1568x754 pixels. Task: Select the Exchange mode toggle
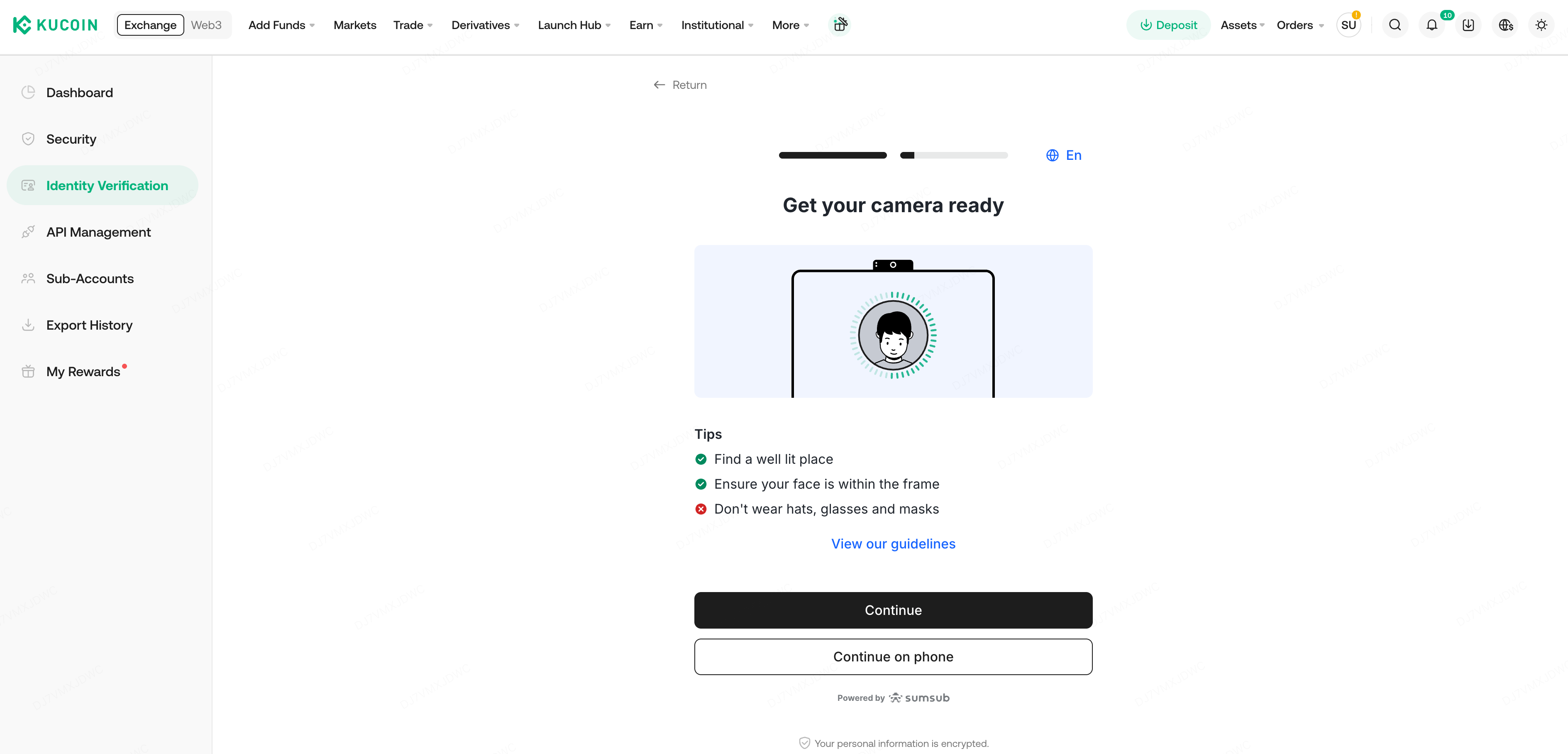tap(150, 25)
